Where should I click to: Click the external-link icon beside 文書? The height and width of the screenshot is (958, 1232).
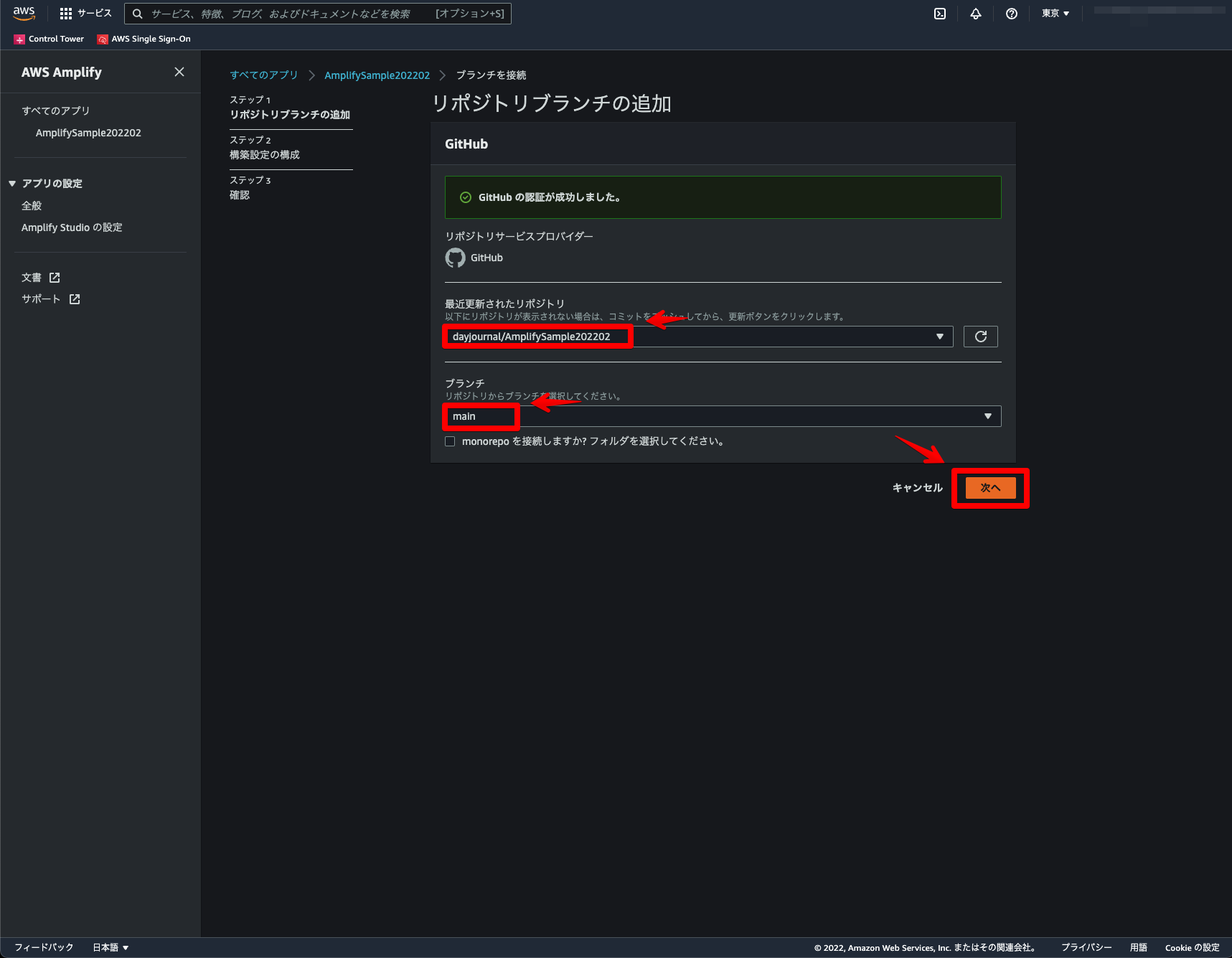(x=55, y=278)
